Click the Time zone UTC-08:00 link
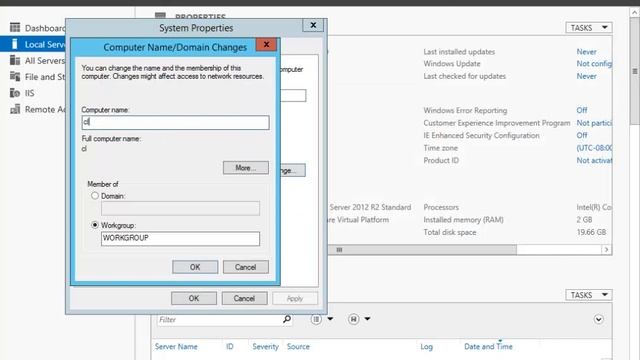Image resolution: width=640 pixels, height=360 pixels. 594,148
